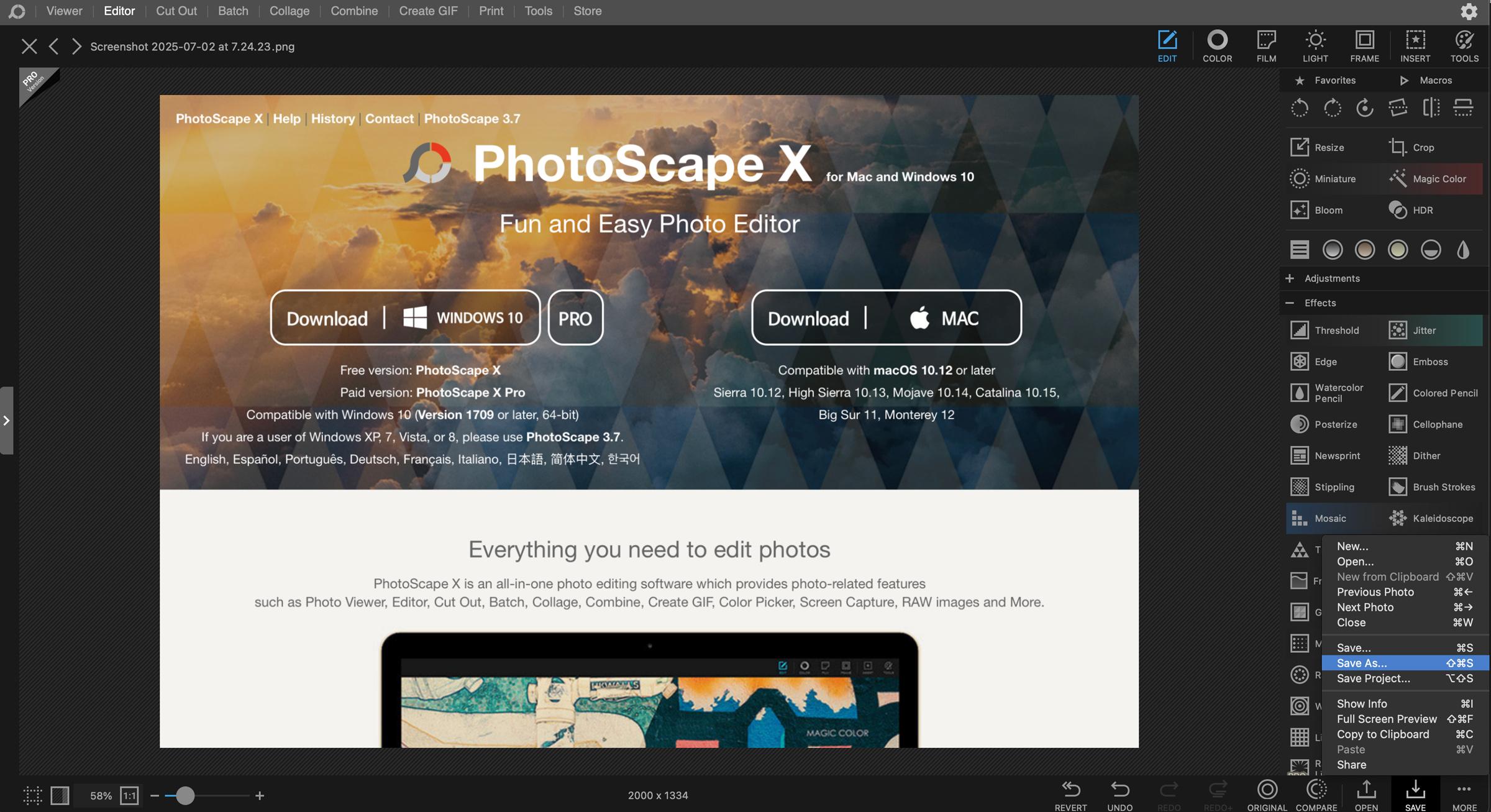Expand the left side panel arrow
The width and height of the screenshot is (1491, 812).
6,421
